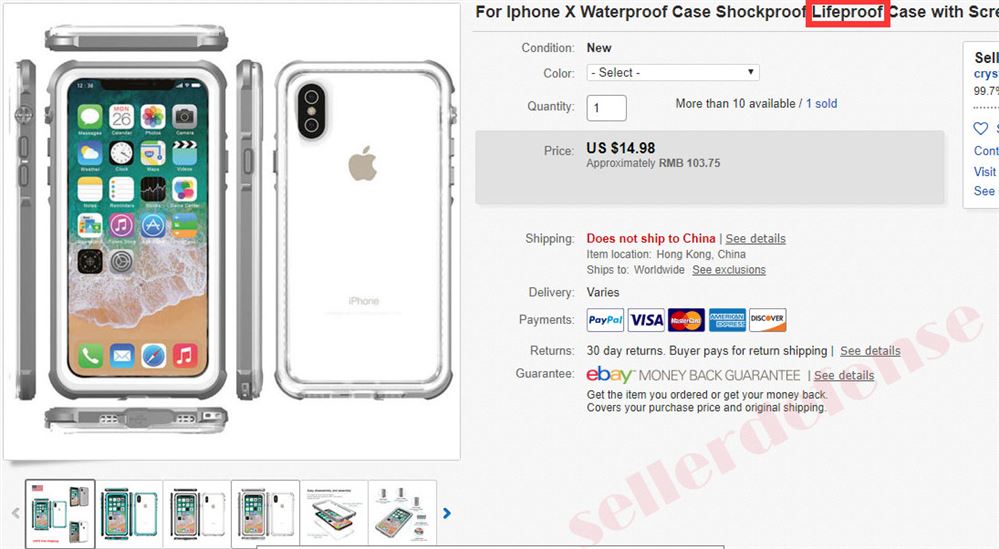Open Guarantee See details link
999x549 pixels.
[x=844, y=376]
